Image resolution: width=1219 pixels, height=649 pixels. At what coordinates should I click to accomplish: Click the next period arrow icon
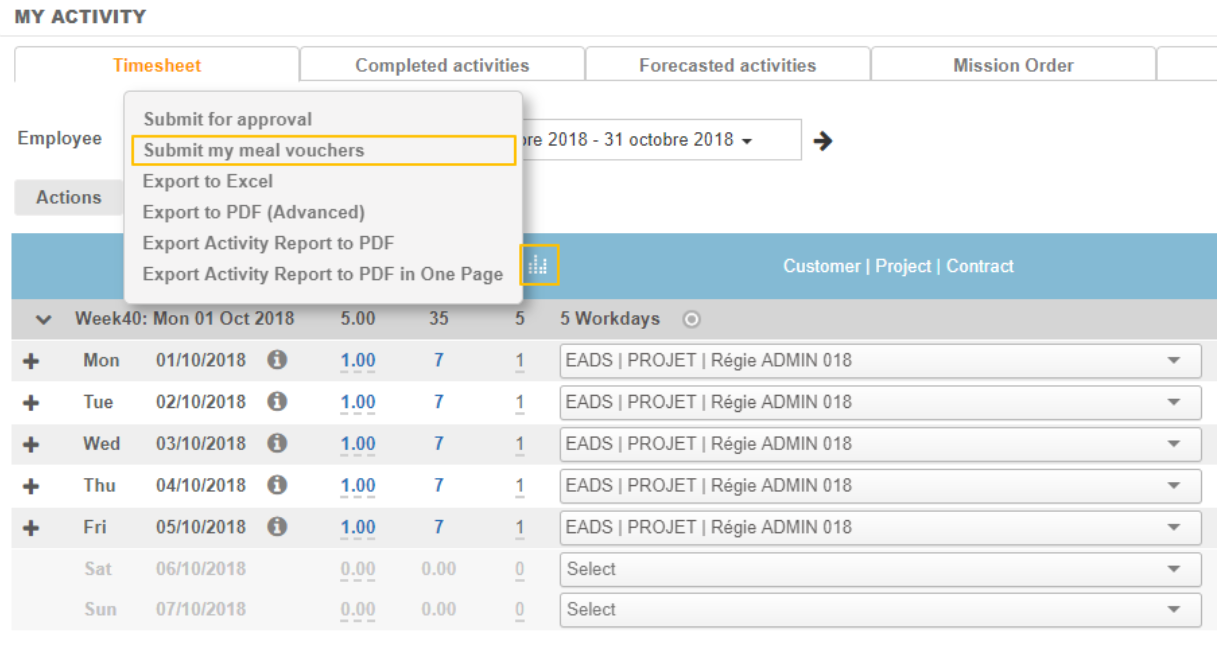(x=822, y=141)
